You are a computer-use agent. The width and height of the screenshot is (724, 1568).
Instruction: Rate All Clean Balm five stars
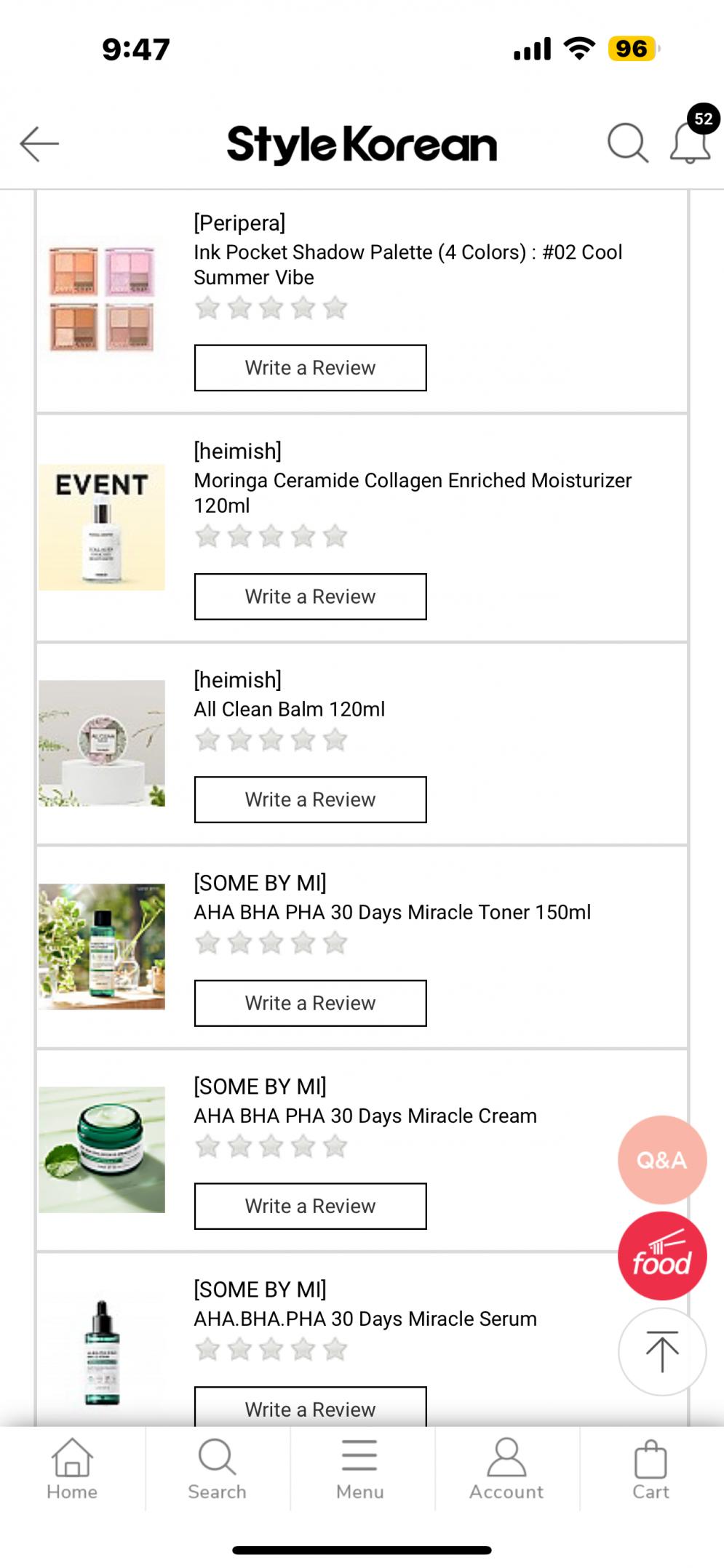(335, 740)
